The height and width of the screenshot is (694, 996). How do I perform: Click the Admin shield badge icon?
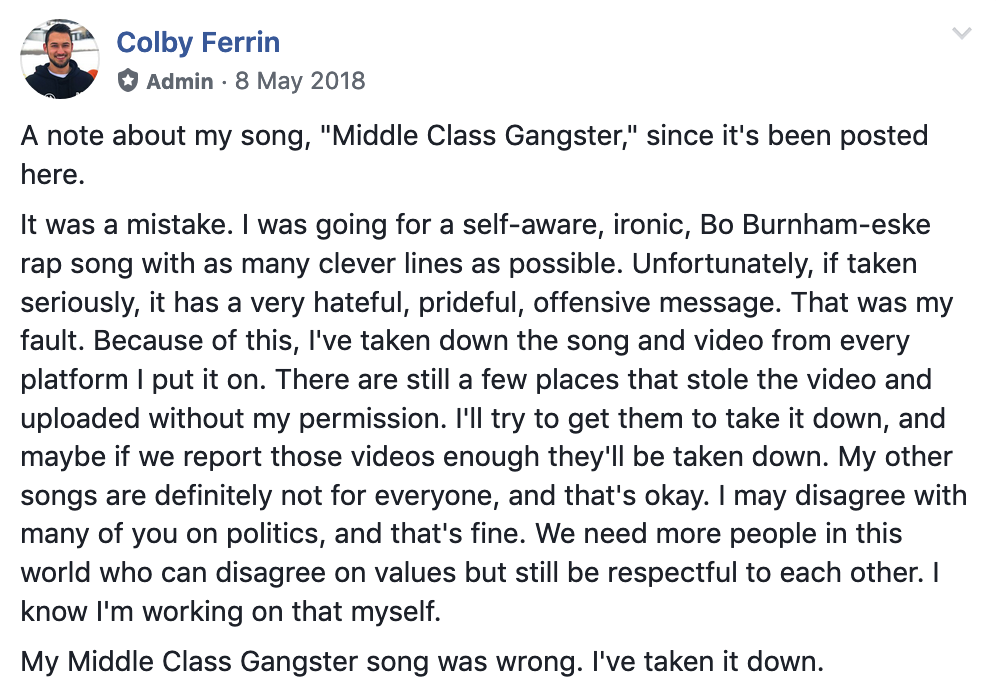click(128, 81)
